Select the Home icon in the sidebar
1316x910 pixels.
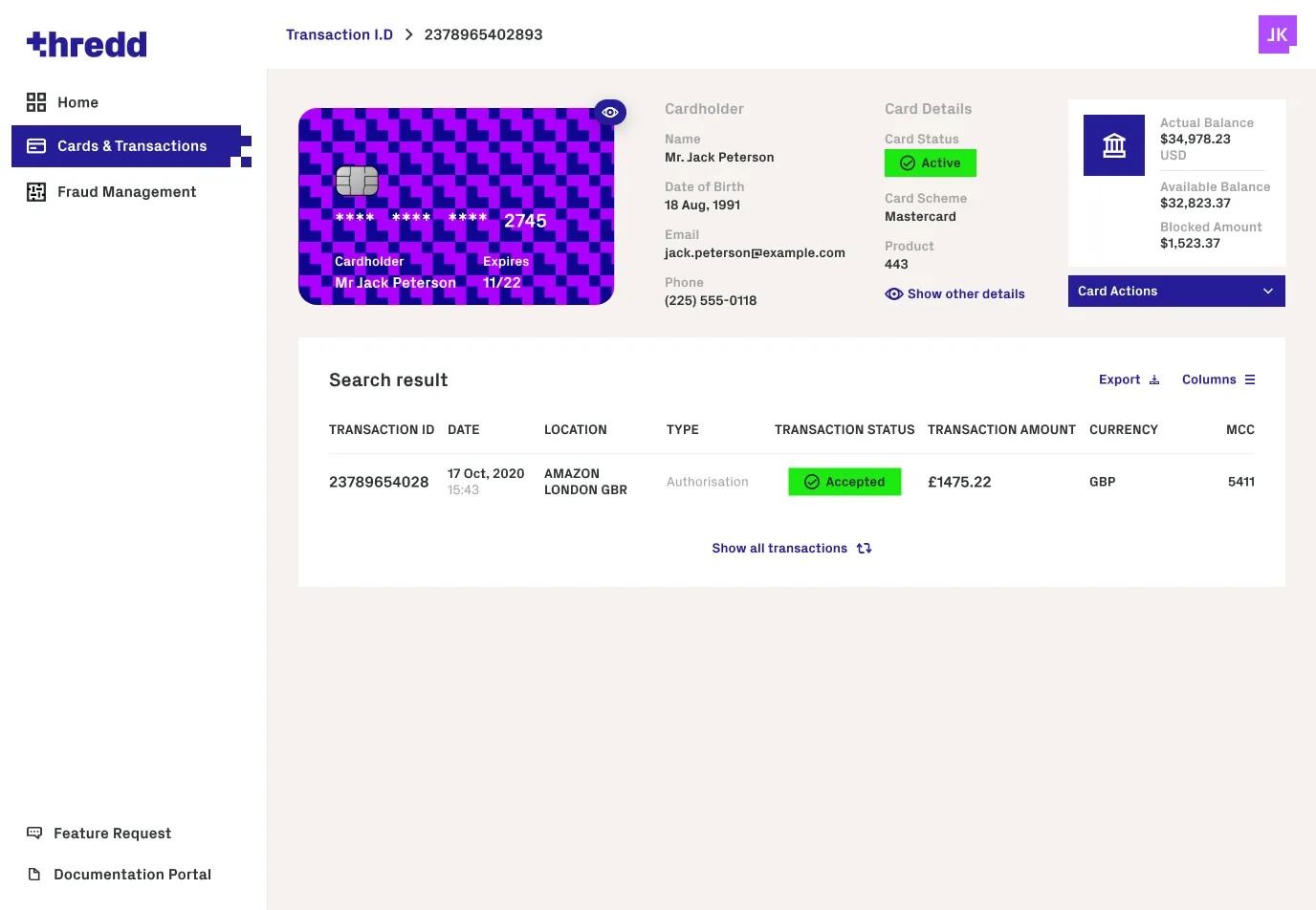pyautogui.click(x=36, y=101)
